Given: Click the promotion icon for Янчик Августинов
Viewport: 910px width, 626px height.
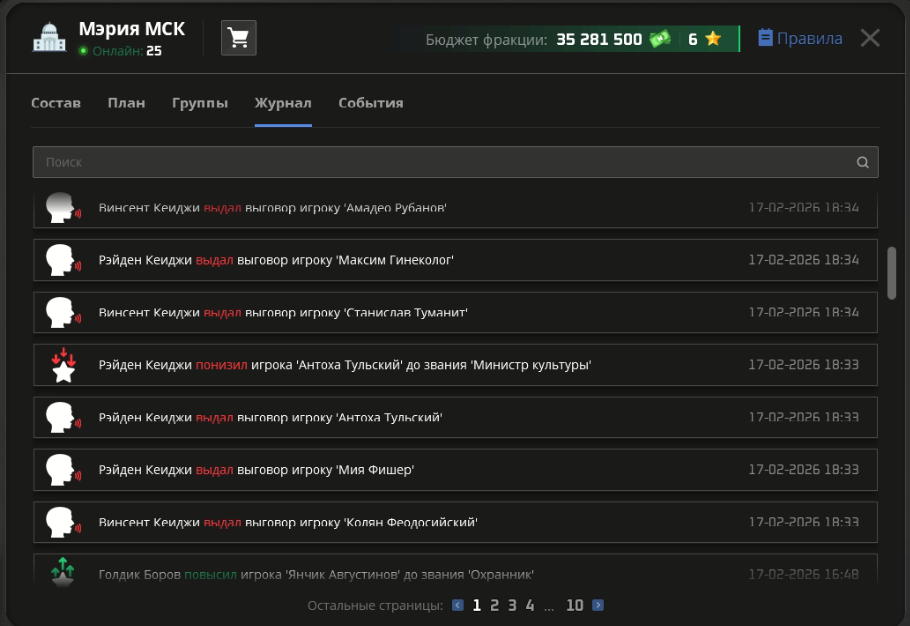Looking at the screenshot, I should (63, 572).
